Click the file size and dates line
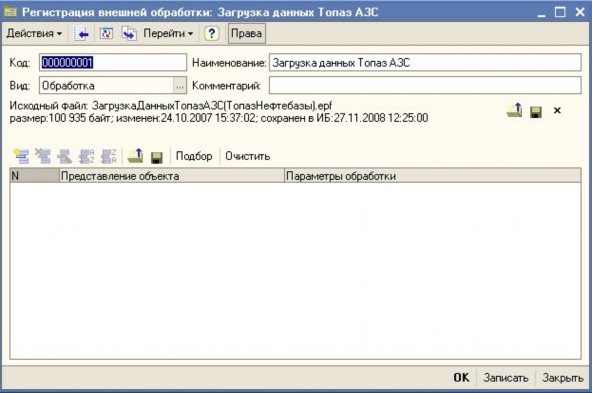The height and width of the screenshot is (393, 592). pyautogui.click(x=219, y=118)
